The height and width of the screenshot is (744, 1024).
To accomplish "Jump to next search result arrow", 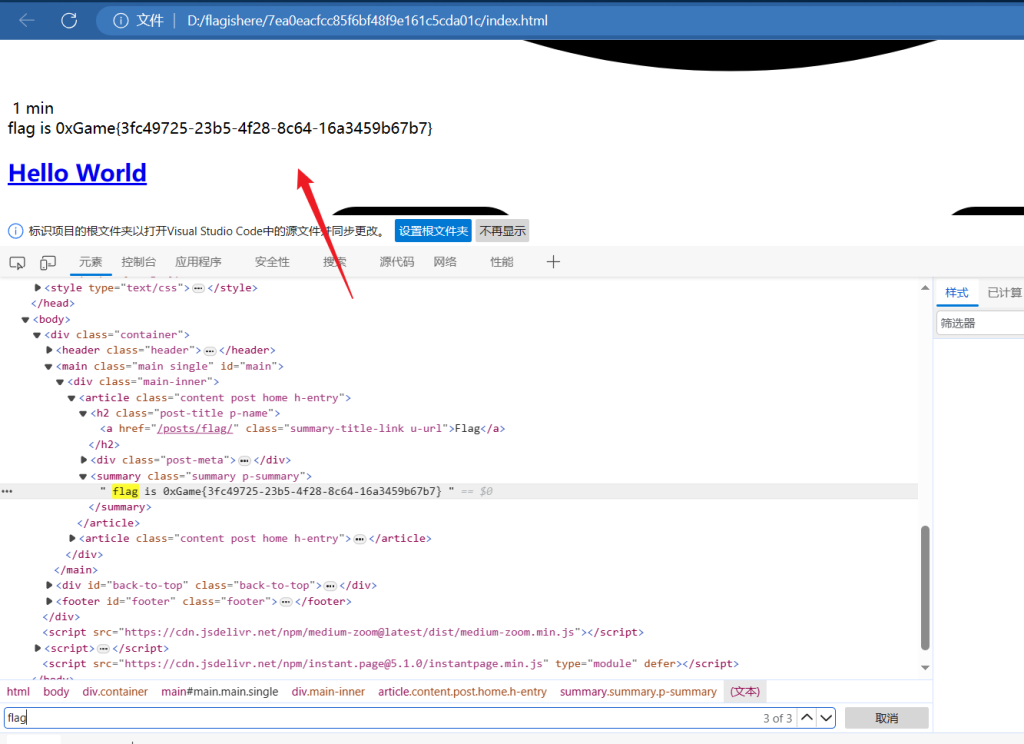I will [x=826, y=718].
